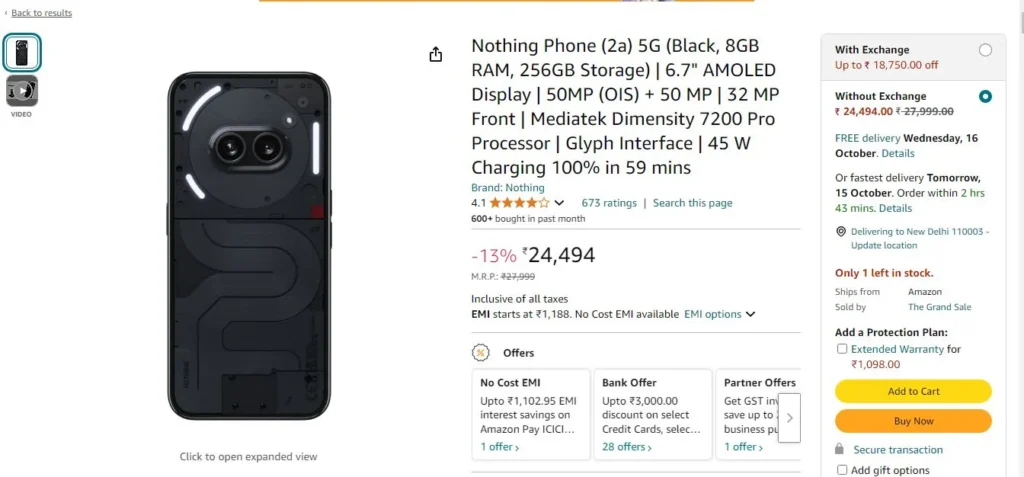1024x477 pixels.
Task: Check the Add gift options box
Action: pyautogui.click(x=842, y=470)
